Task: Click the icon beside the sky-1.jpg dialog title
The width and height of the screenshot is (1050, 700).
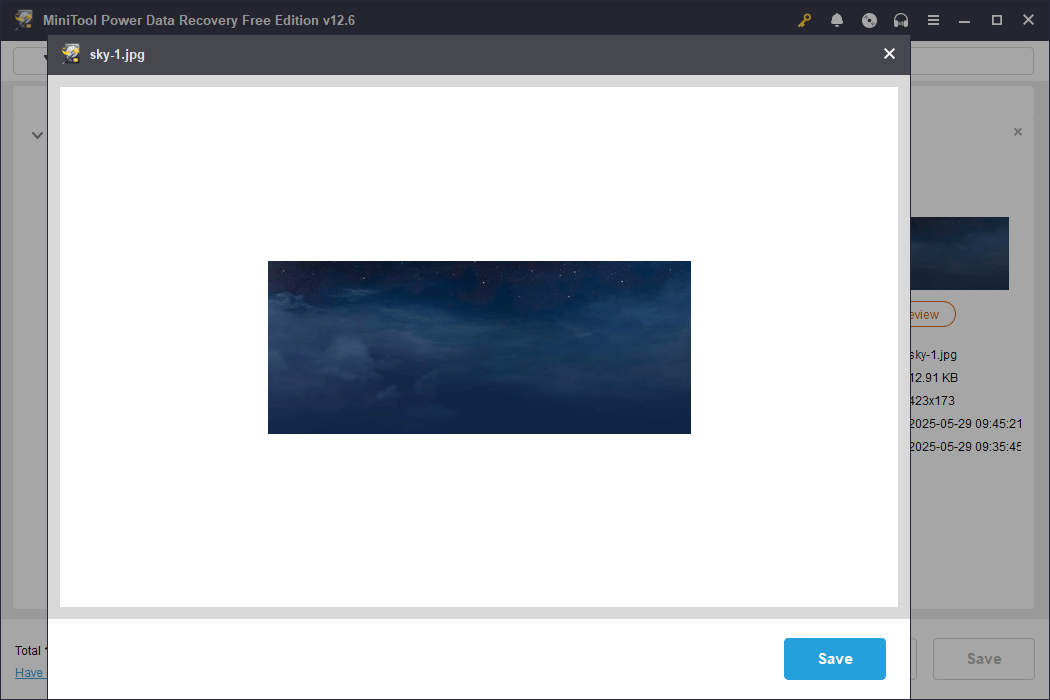Action: coord(71,54)
